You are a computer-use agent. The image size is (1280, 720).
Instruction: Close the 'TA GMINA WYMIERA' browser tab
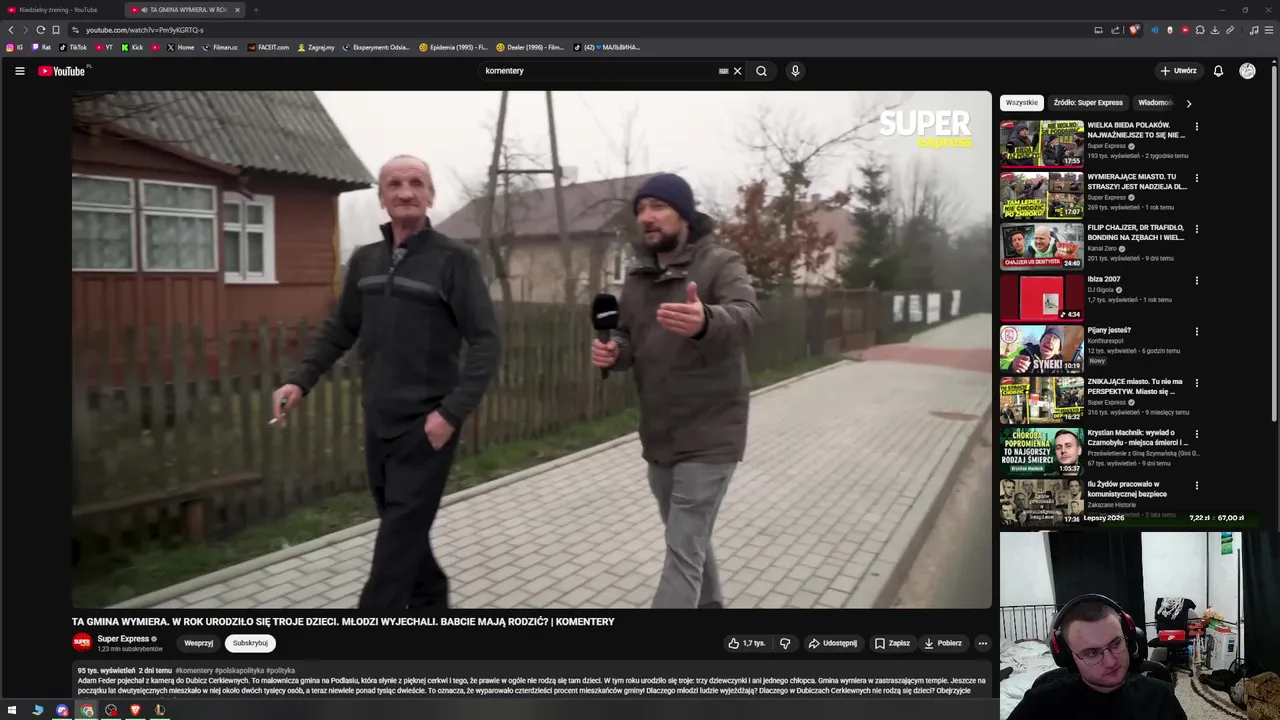tap(237, 10)
